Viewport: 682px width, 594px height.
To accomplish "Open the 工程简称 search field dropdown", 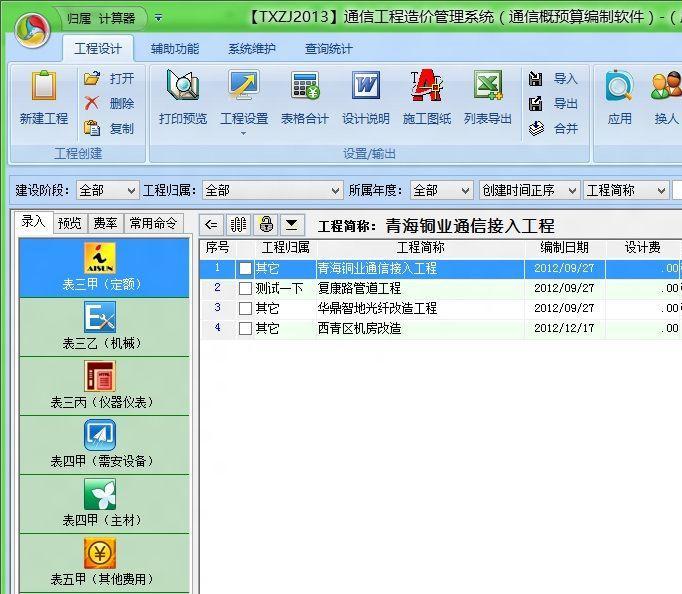I will pos(625,190).
